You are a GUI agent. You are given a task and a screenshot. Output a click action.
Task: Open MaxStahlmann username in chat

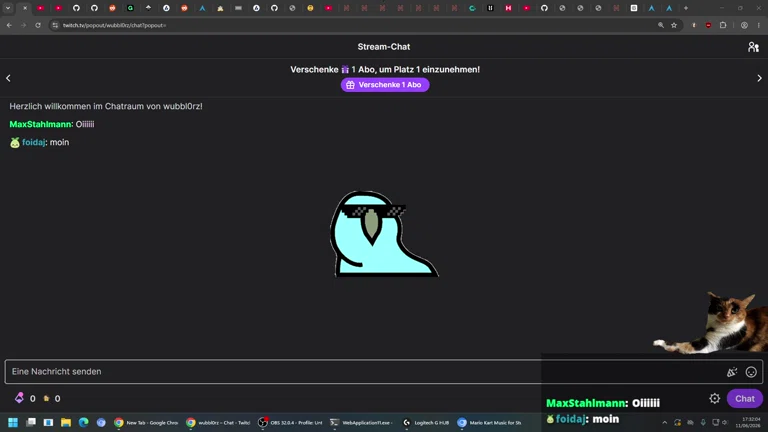click(41, 124)
